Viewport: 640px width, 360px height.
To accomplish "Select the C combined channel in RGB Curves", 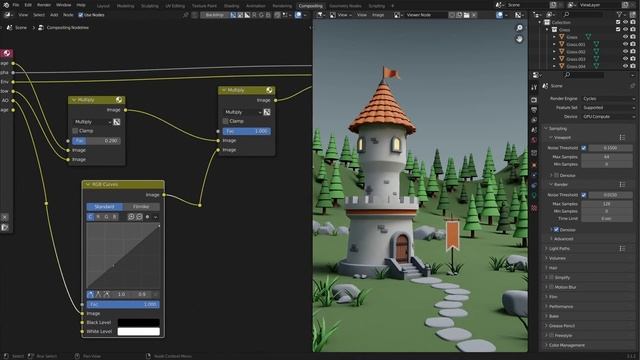I will [x=90, y=217].
